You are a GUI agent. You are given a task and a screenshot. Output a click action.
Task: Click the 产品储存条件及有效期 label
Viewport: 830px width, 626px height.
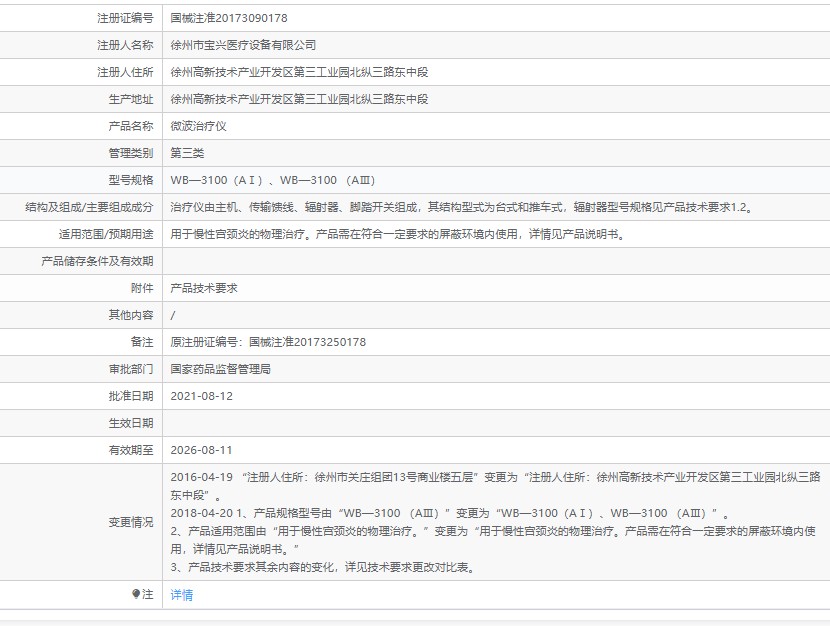97,261
